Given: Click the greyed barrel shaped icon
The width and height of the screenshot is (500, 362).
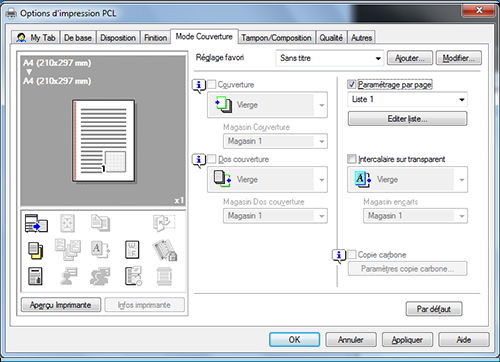Looking at the screenshot, I should coord(164,276).
